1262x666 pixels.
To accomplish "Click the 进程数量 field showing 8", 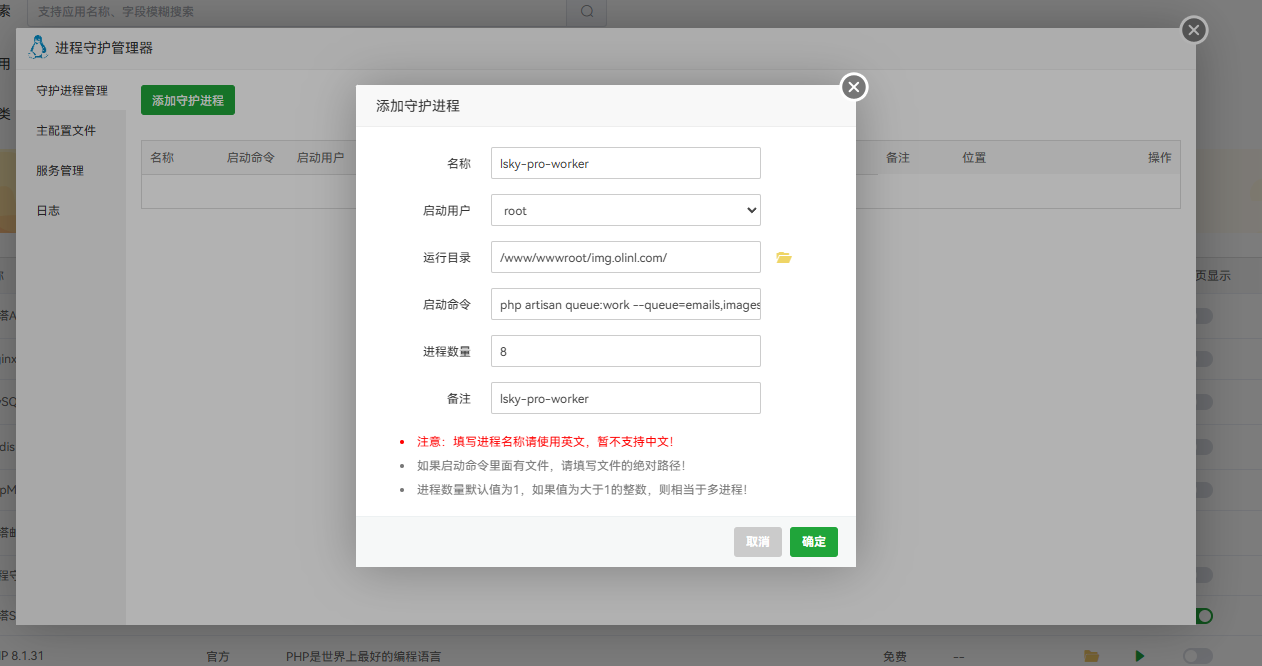I will (x=625, y=351).
